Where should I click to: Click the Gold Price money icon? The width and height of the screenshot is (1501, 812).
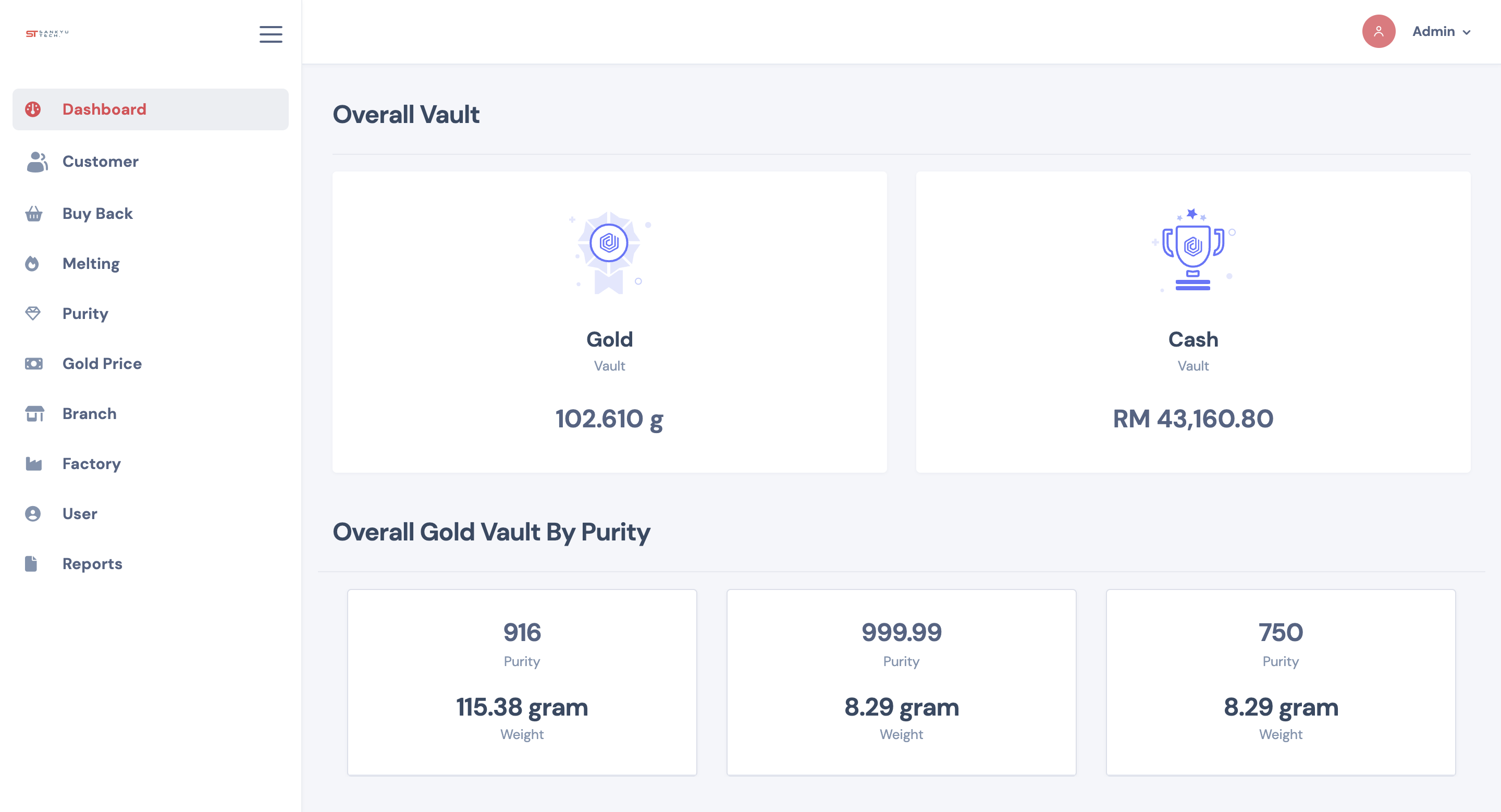(x=34, y=363)
